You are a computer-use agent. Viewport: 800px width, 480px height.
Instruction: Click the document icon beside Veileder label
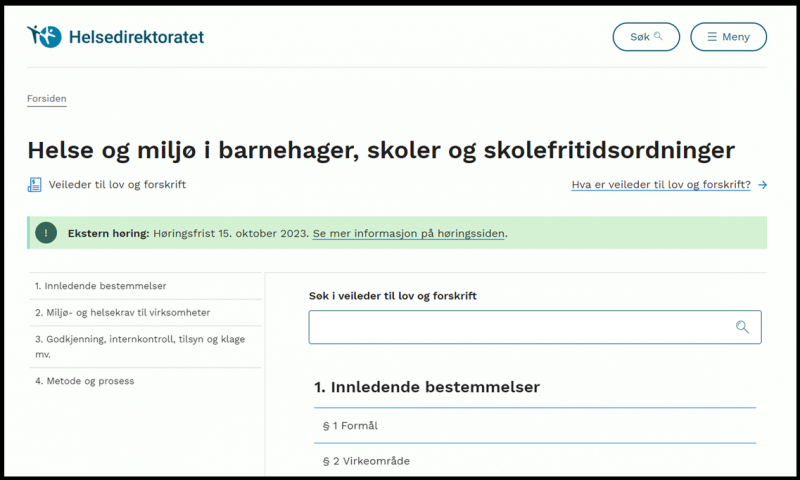pos(35,185)
